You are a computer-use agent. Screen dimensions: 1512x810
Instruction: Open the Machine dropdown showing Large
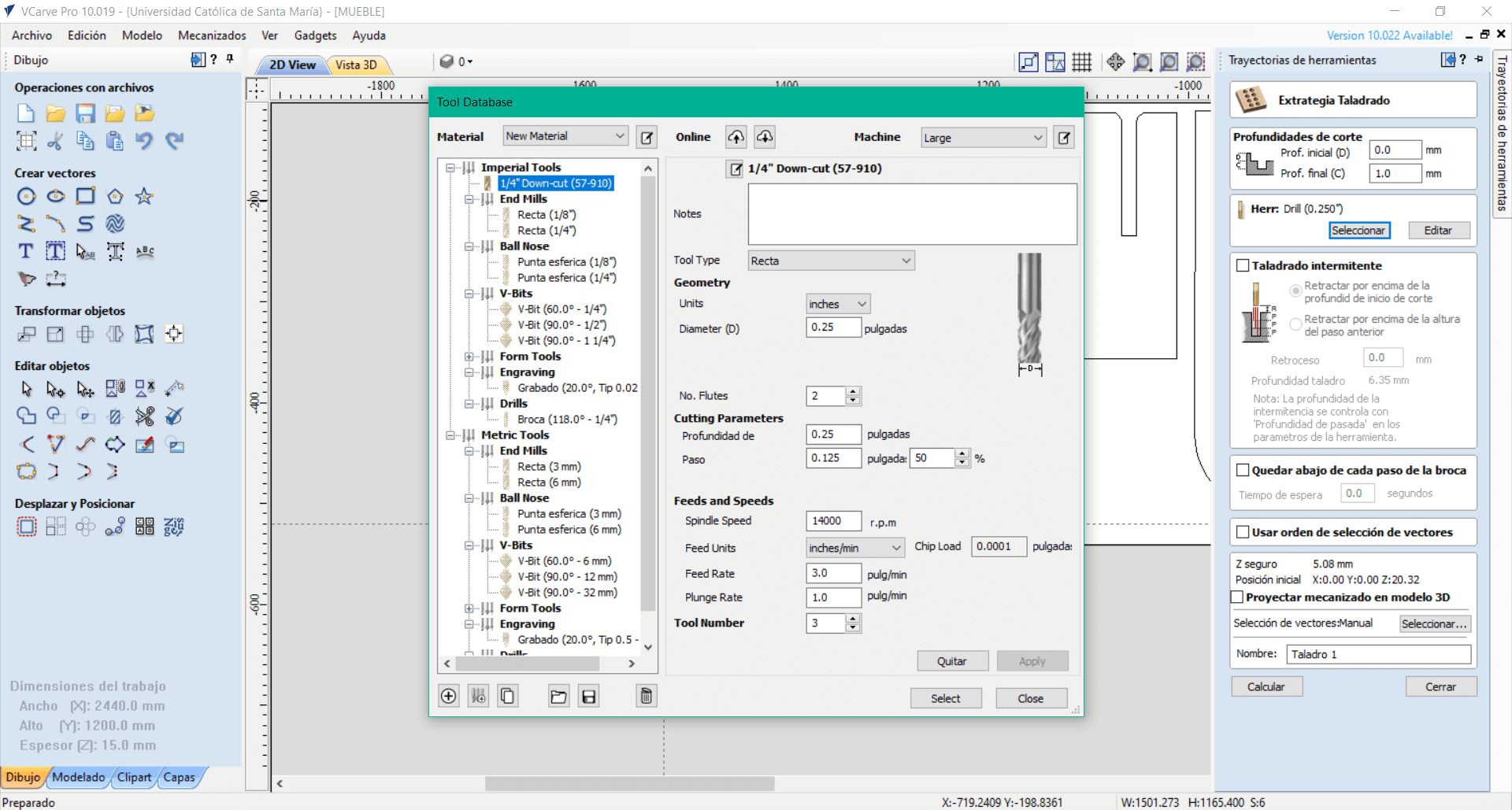[x=983, y=138]
